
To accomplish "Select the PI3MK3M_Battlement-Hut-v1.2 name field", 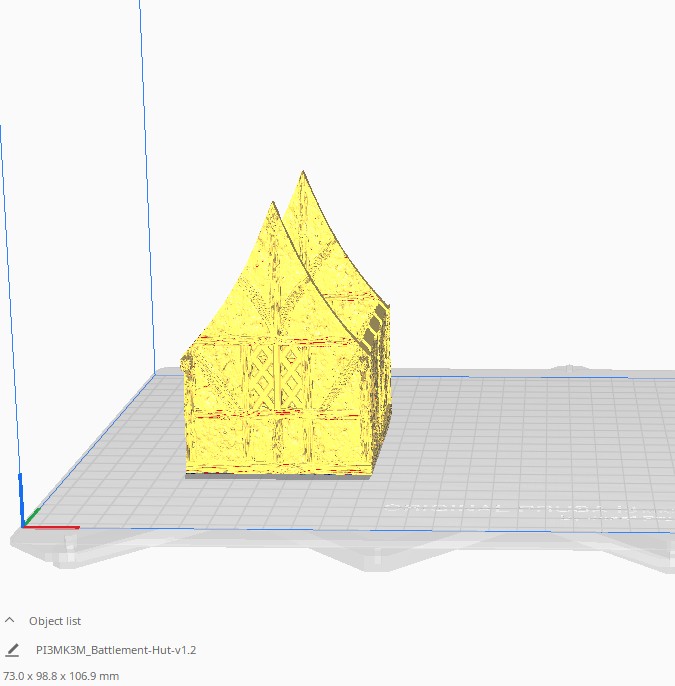I will coord(116,650).
